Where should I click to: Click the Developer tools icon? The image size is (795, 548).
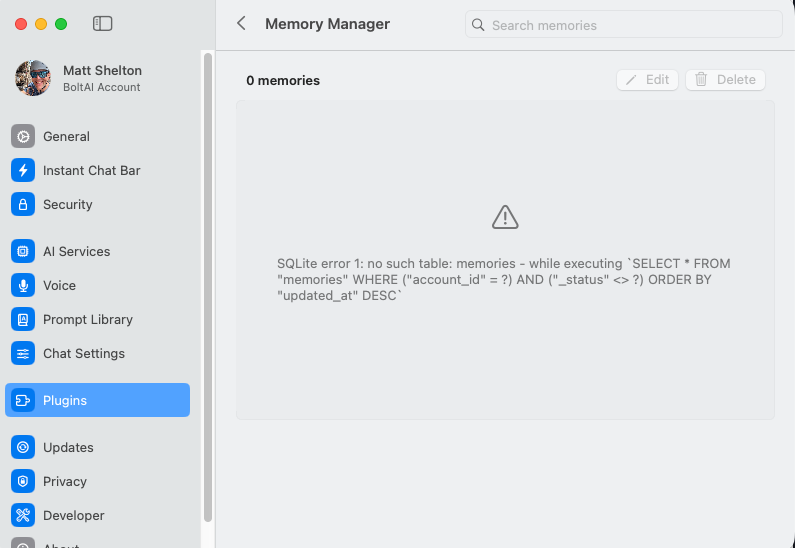tap(23, 516)
